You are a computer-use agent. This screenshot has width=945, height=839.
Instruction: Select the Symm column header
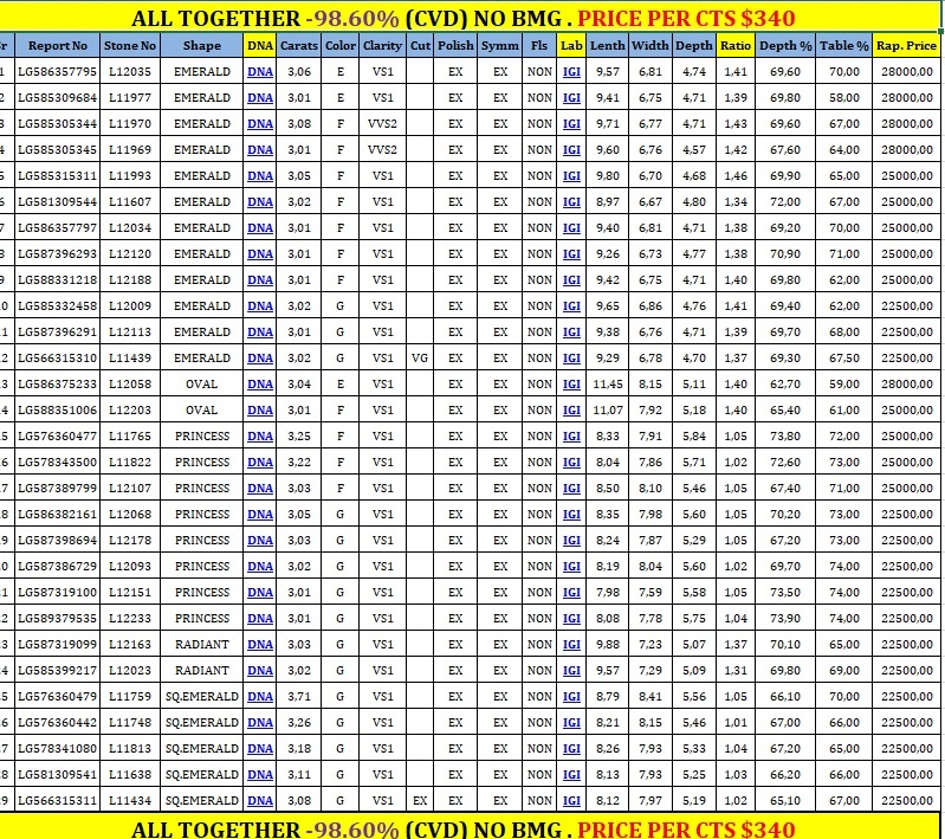click(500, 46)
